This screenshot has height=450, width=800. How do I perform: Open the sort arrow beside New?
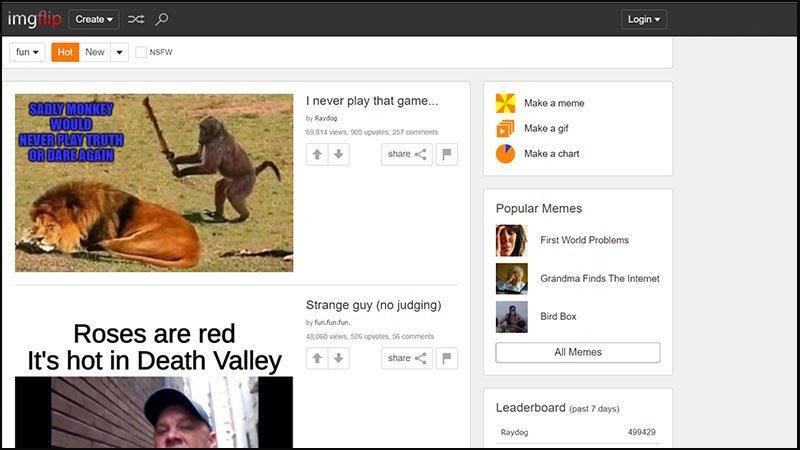[x=119, y=52]
